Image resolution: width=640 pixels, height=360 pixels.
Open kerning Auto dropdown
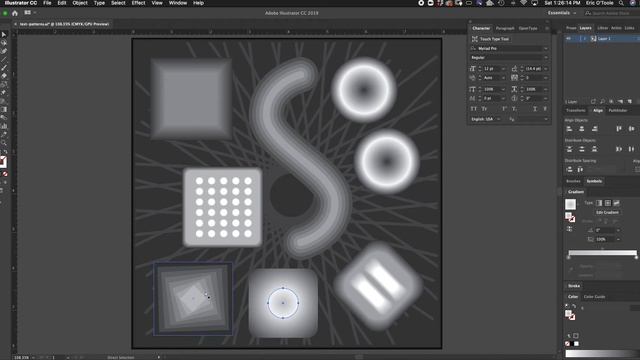tap(503, 78)
